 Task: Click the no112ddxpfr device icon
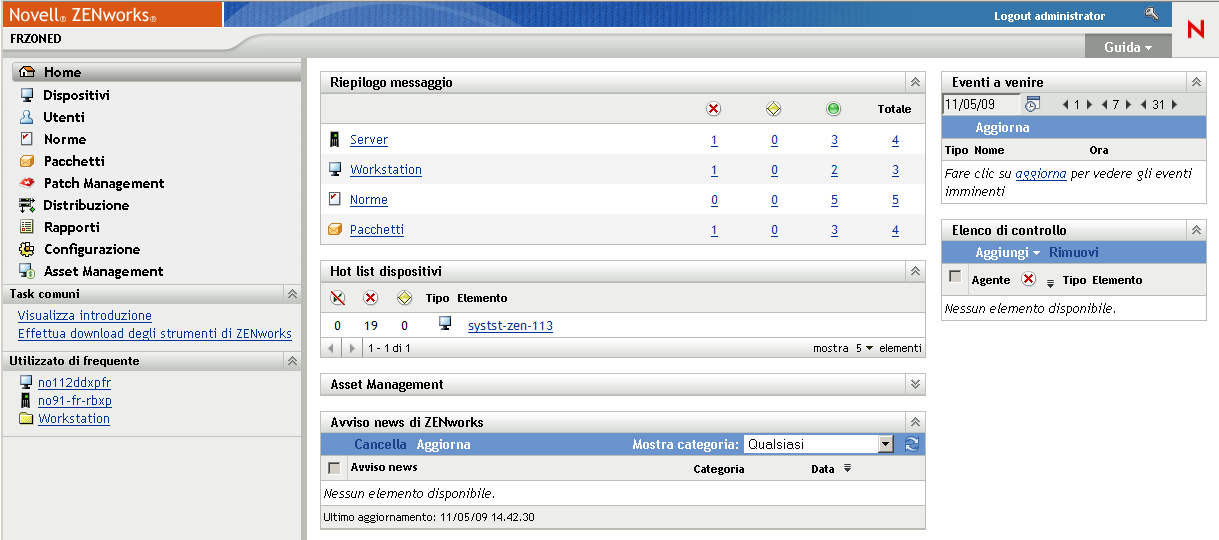(x=26, y=382)
